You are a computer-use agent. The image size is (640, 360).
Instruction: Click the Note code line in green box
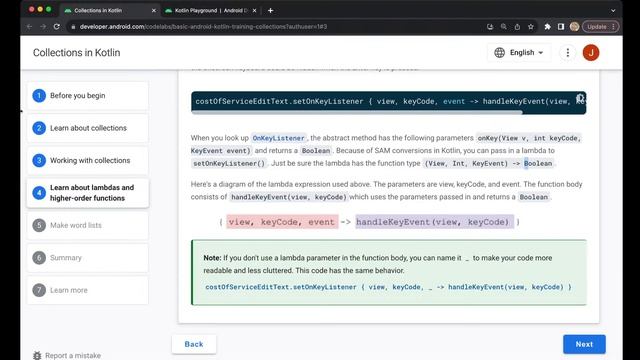pyautogui.click(x=388, y=287)
